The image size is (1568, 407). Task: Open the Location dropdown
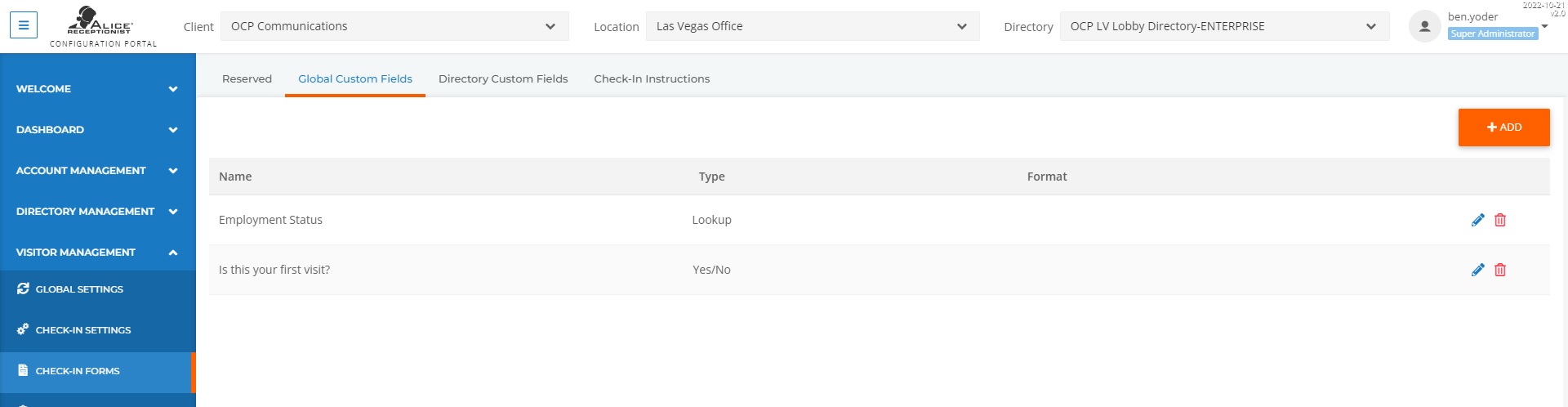point(813,26)
